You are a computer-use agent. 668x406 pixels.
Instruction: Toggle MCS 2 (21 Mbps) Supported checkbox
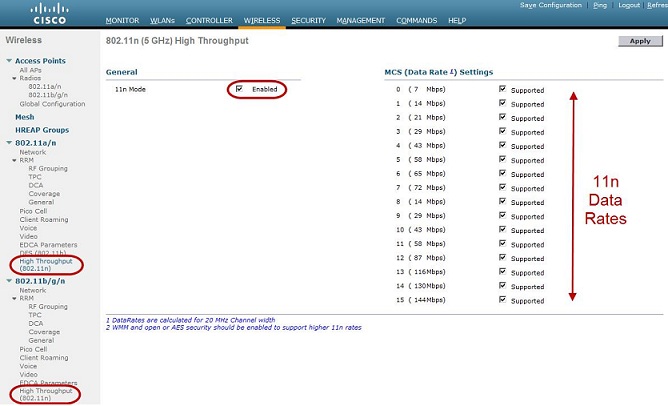tap(502, 117)
